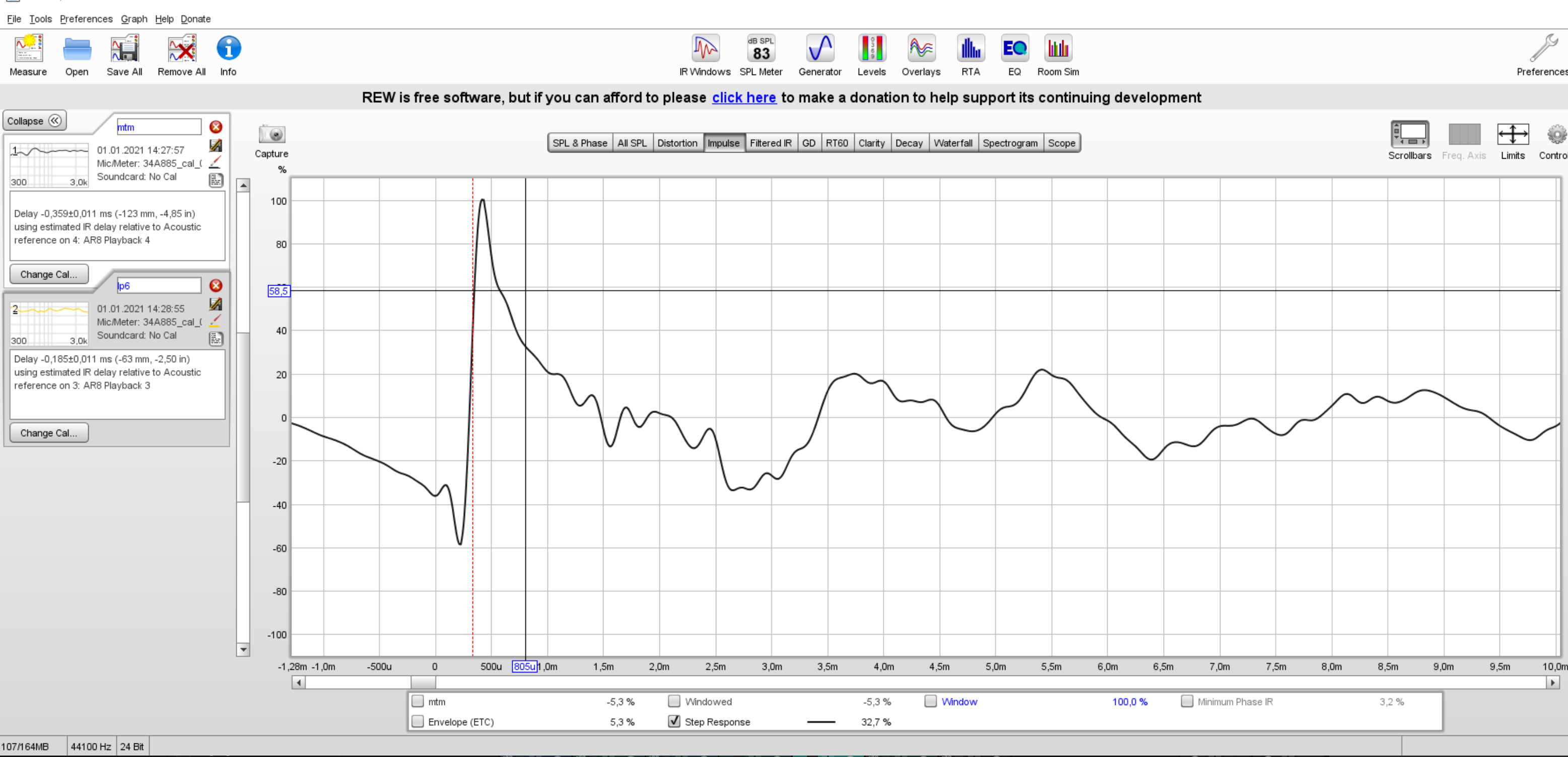
Task: Switch to the SPL & Phase tab
Action: [579, 143]
